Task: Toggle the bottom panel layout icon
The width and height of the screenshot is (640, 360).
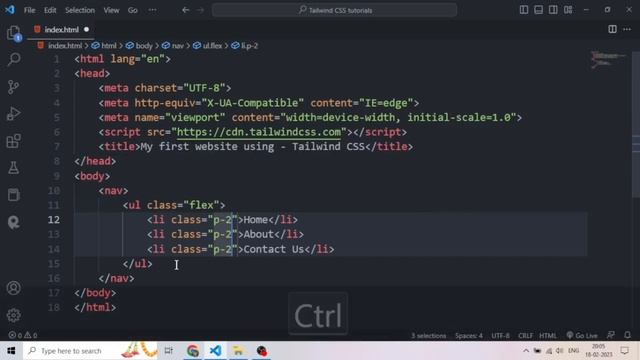Action: [538, 10]
